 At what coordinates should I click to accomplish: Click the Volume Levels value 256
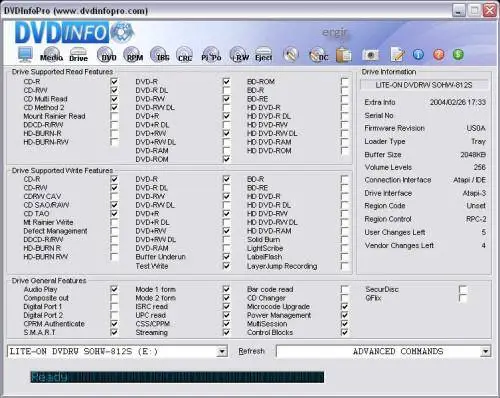click(x=480, y=167)
